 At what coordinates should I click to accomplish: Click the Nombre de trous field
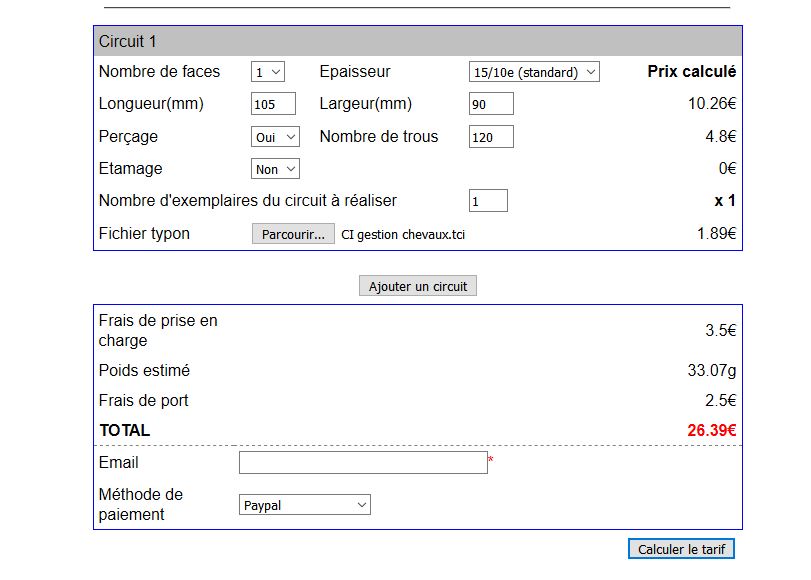click(491, 137)
